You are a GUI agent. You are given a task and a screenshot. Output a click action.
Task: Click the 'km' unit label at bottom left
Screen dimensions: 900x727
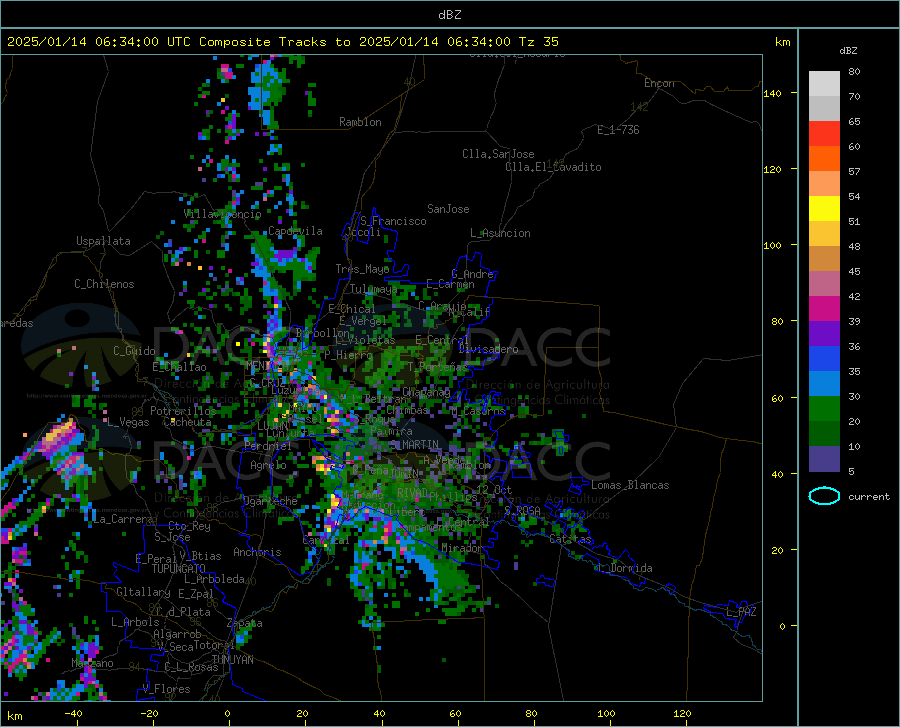tap(14, 716)
